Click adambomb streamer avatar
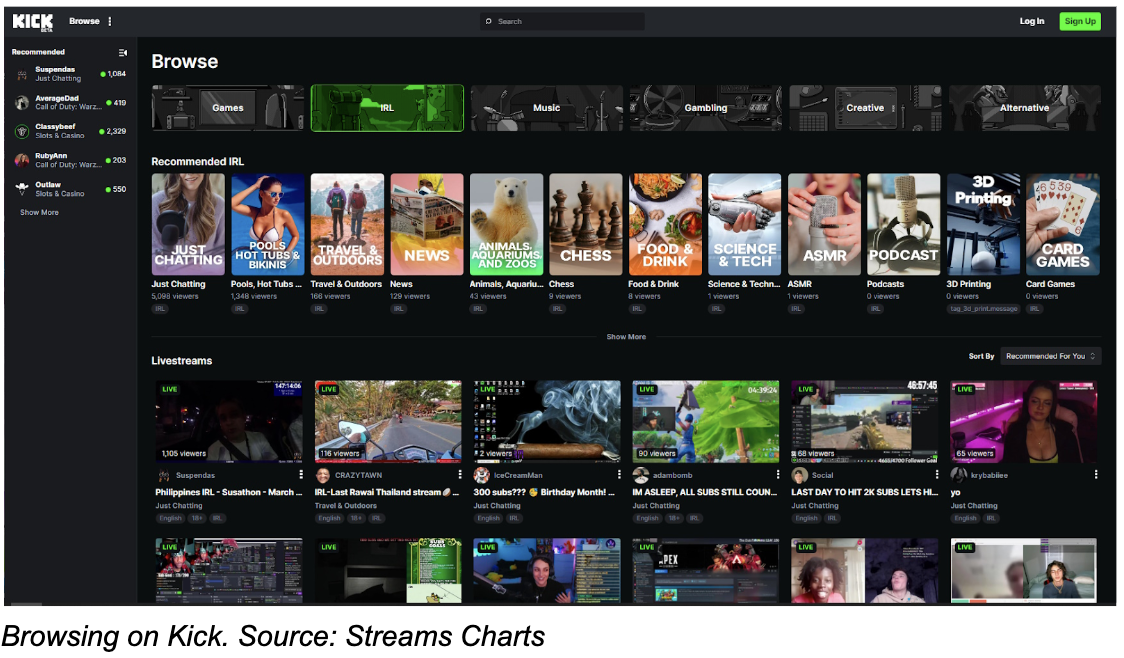The height and width of the screenshot is (658, 1124). click(x=641, y=475)
